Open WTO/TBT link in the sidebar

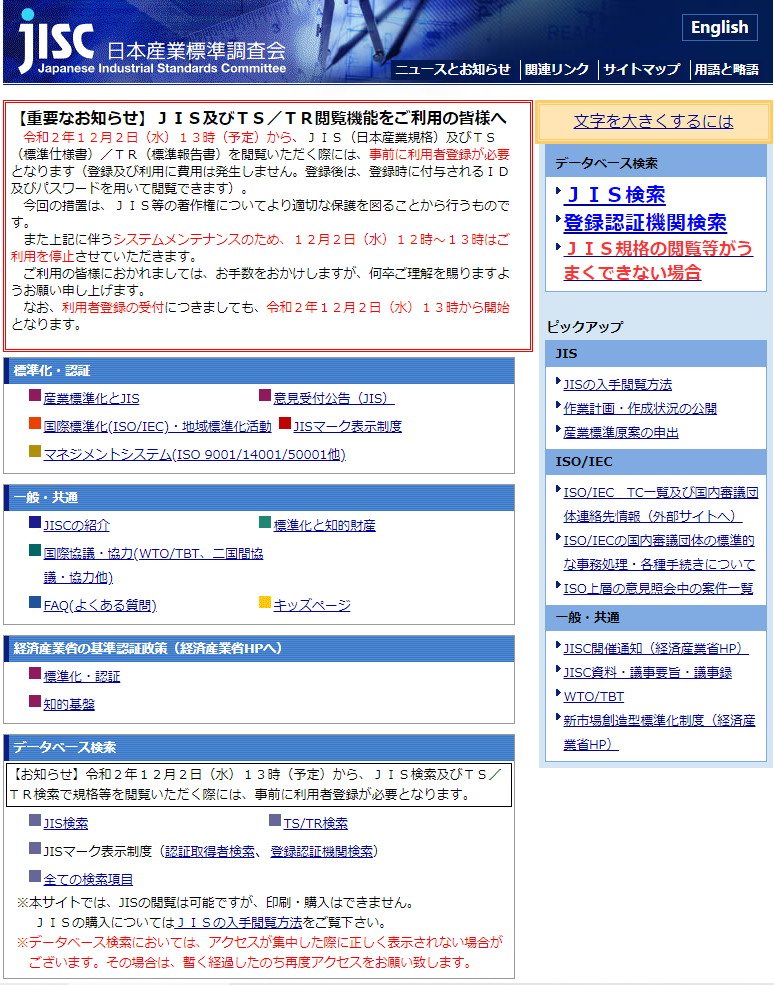594,696
